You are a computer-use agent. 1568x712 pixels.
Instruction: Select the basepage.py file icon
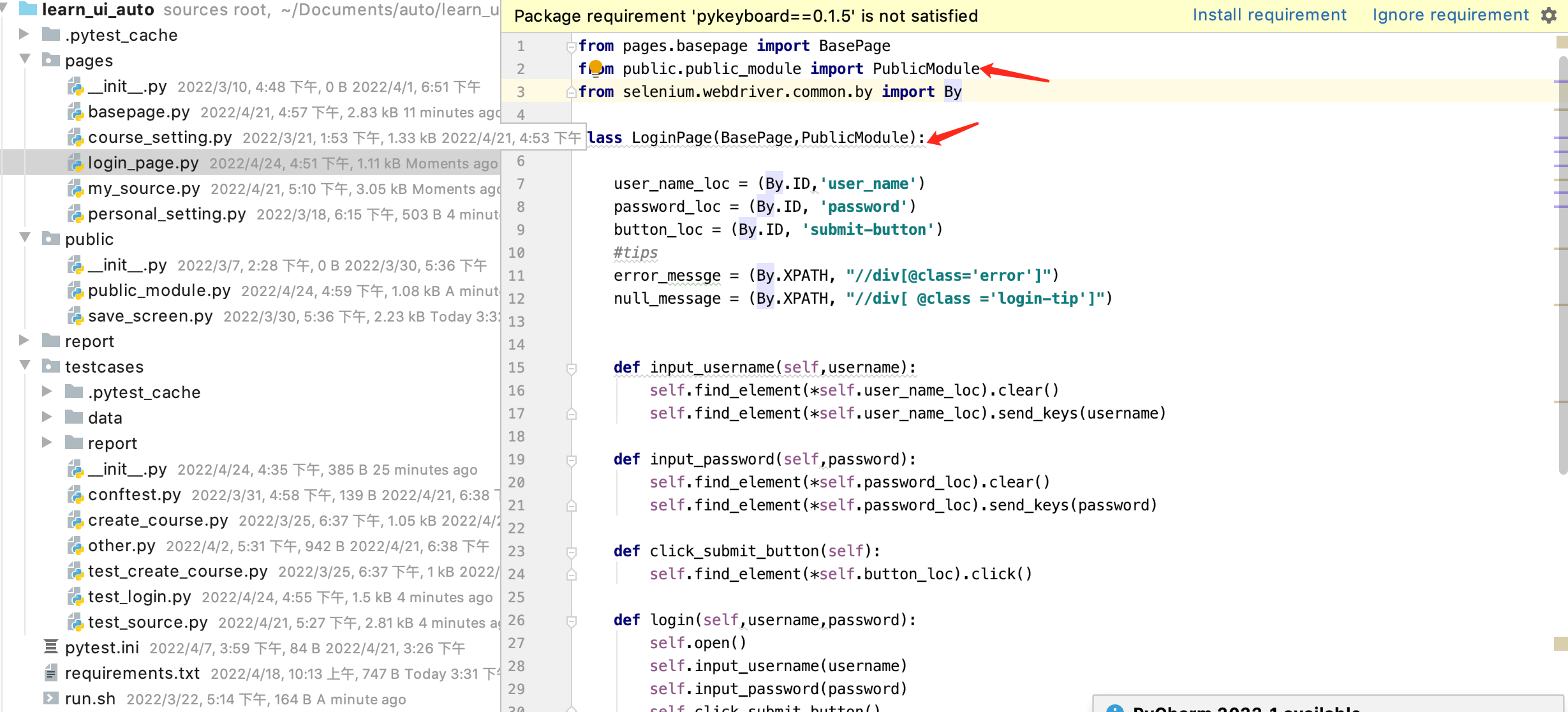(x=75, y=112)
